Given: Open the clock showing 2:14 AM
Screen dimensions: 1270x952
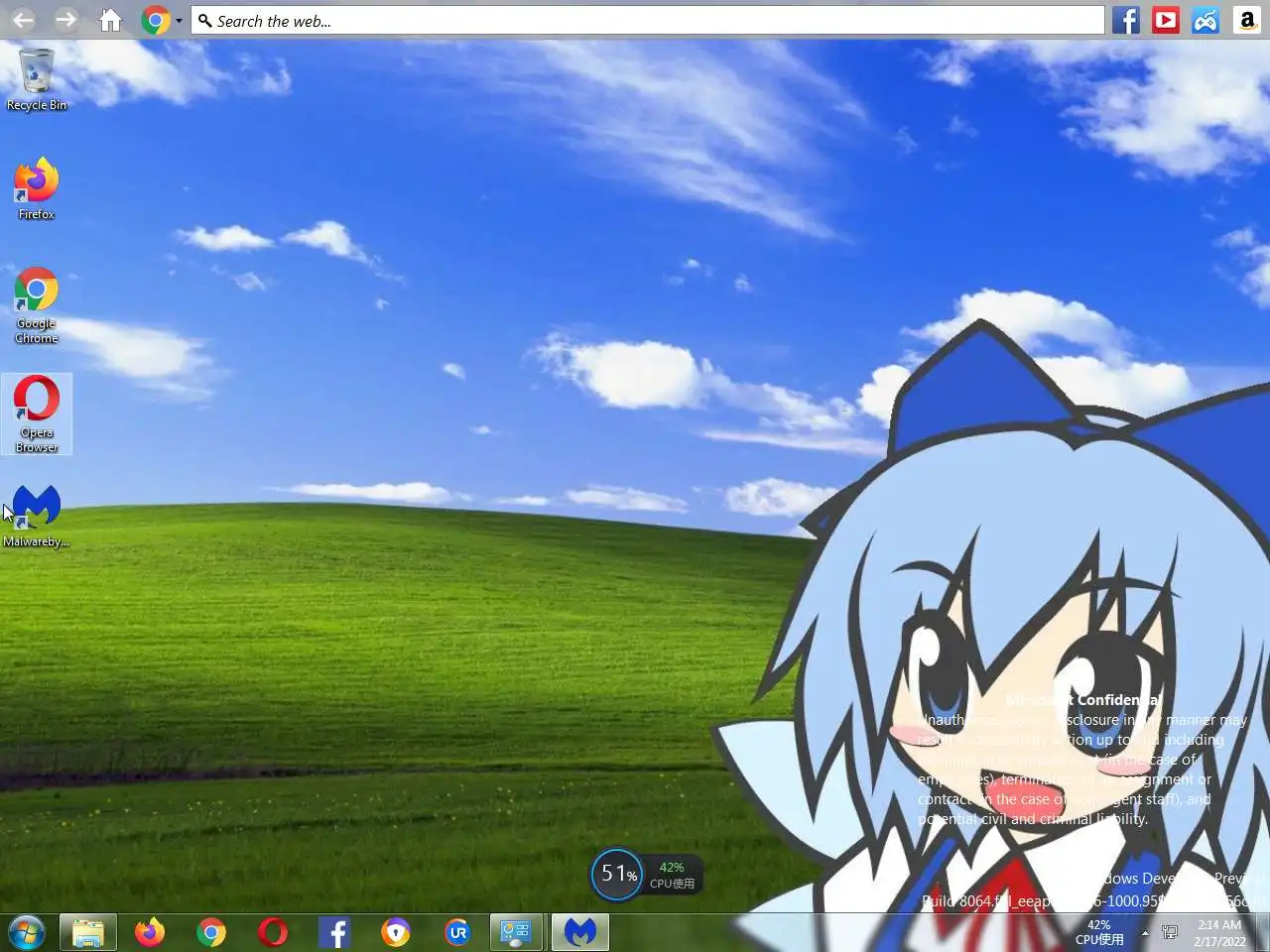Looking at the screenshot, I should tap(1219, 932).
